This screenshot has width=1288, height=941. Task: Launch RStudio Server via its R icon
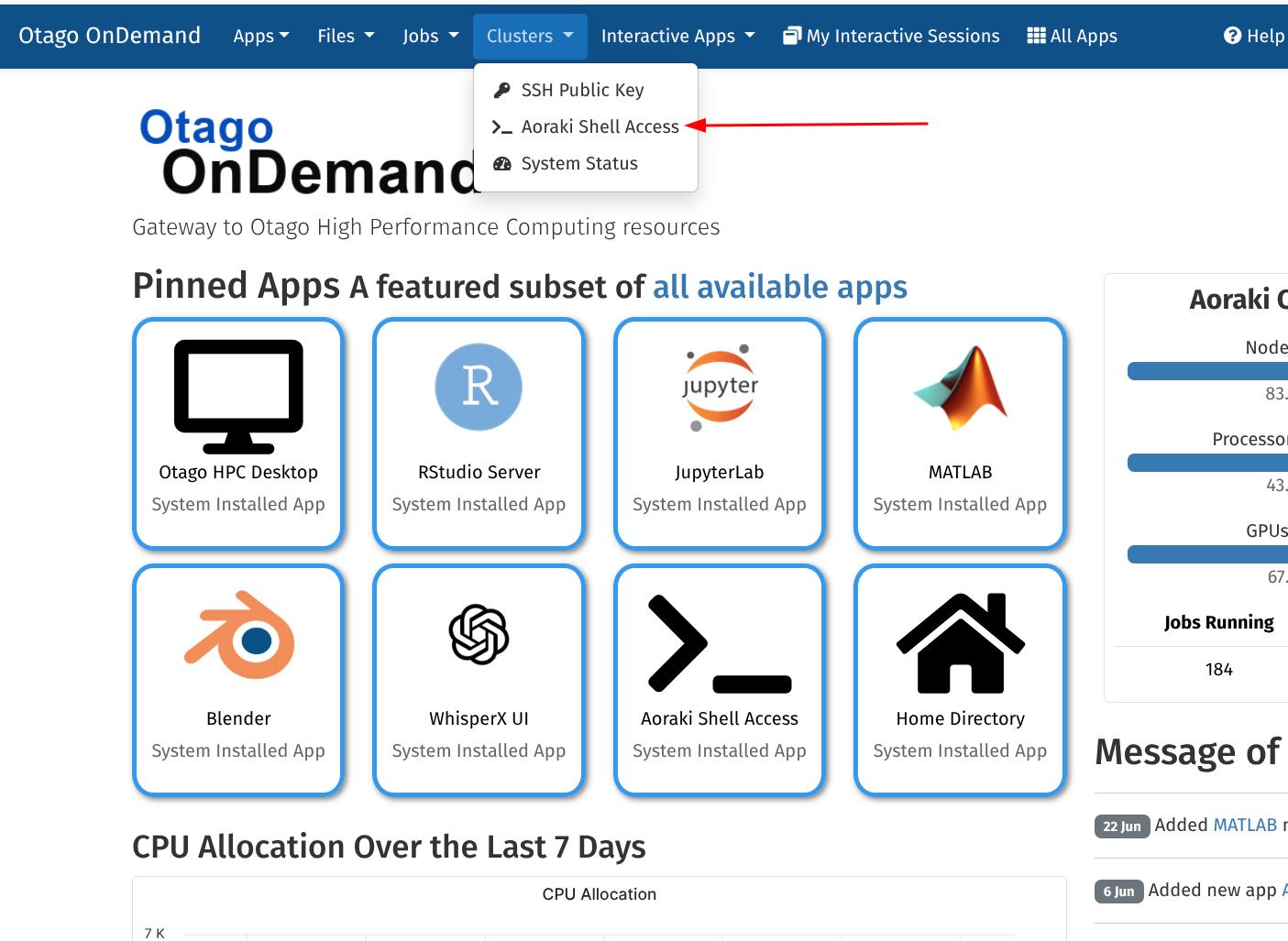pyautogui.click(x=479, y=387)
